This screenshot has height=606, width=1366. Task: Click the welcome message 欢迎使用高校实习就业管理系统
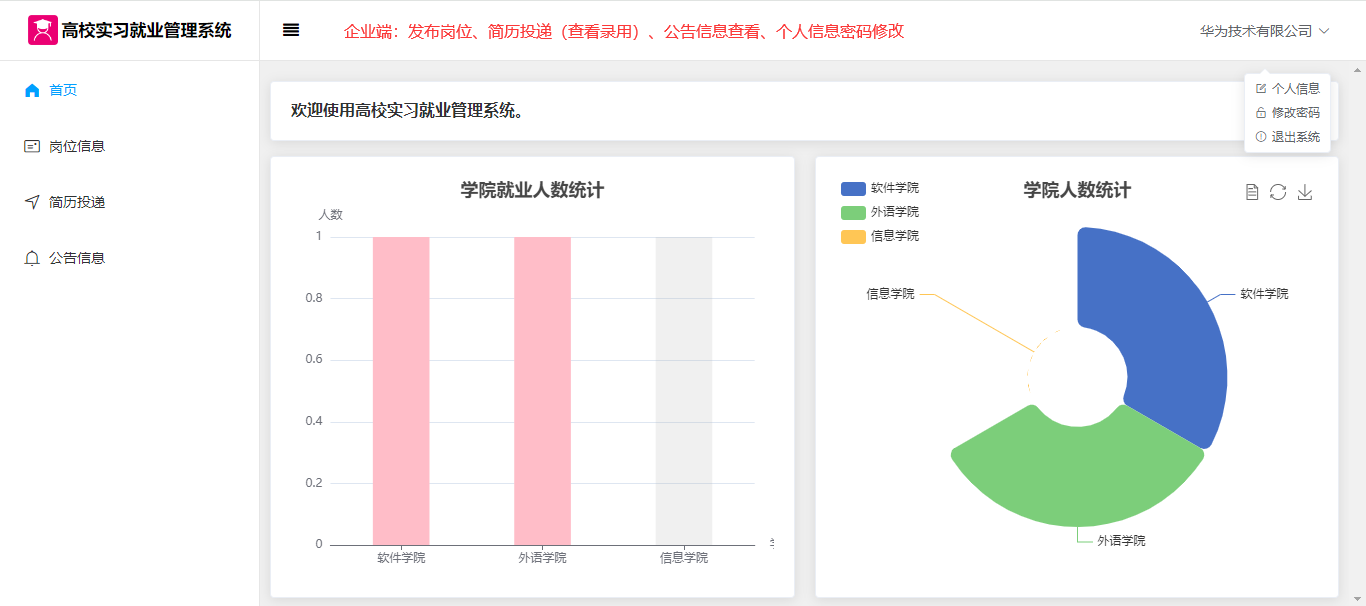408,110
